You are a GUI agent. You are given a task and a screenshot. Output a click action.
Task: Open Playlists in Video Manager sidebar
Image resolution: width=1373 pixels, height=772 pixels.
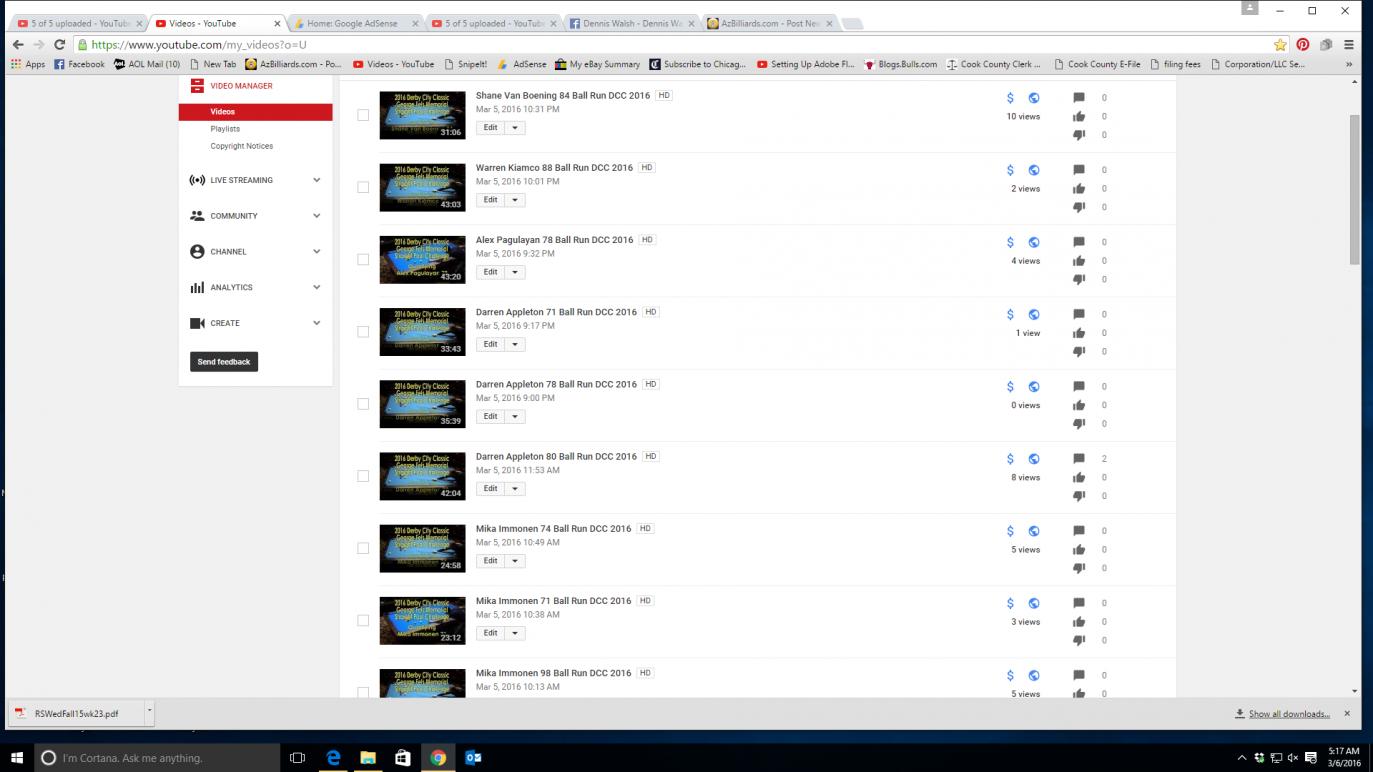pyautogui.click(x=225, y=129)
